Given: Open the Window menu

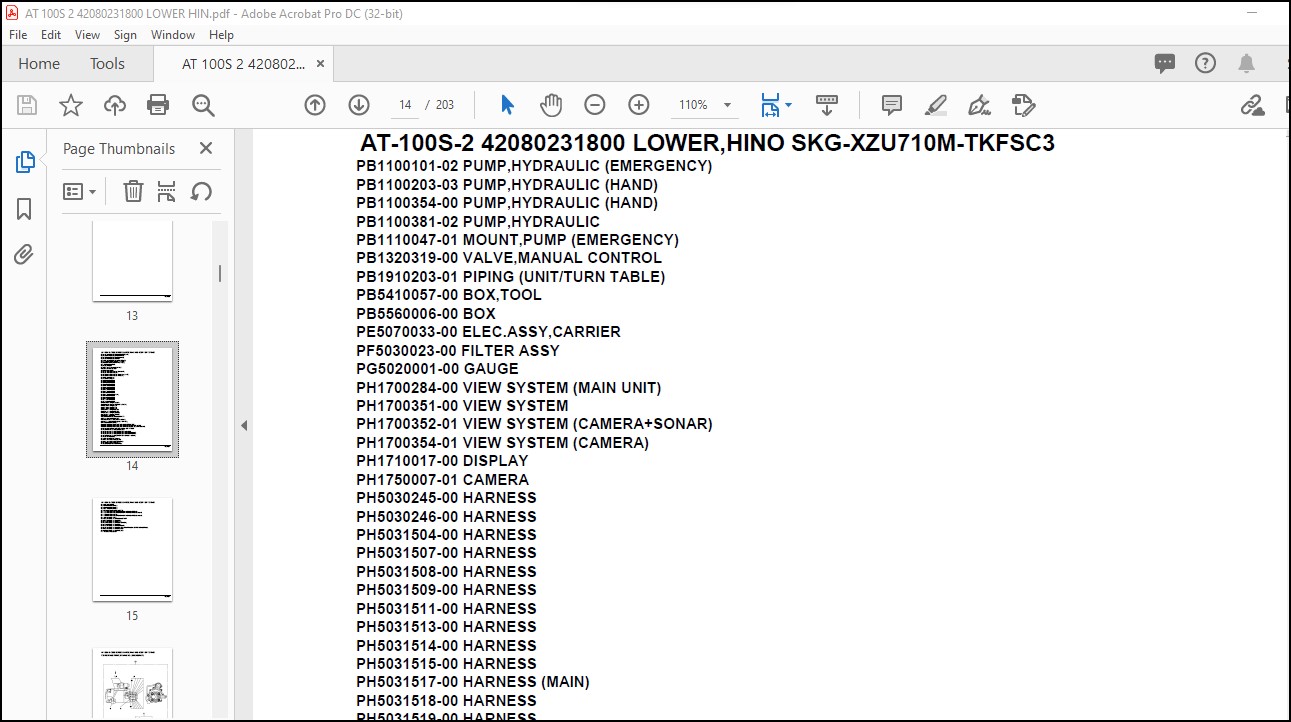Looking at the screenshot, I should click(x=173, y=34).
